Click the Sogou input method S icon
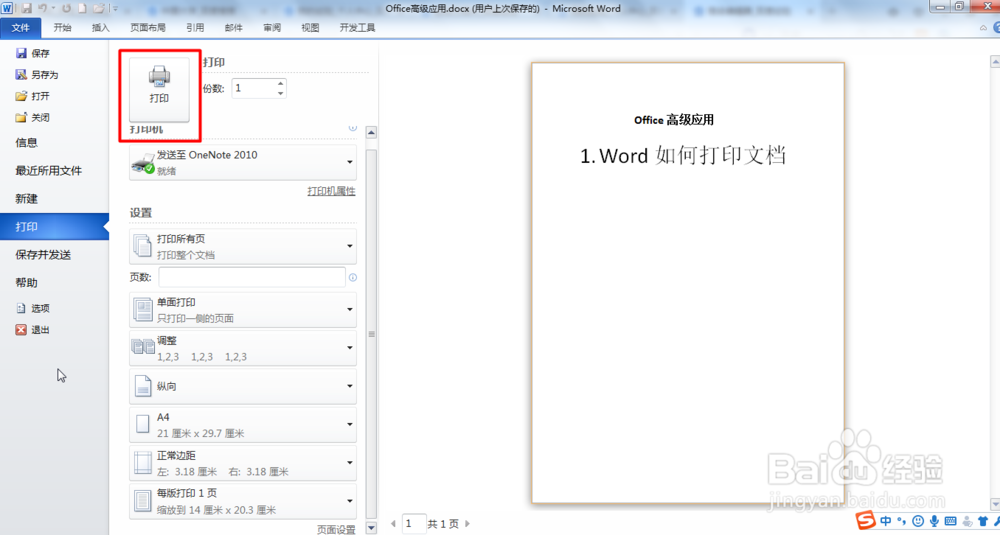The height and width of the screenshot is (535, 1000). click(x=865, y=520)
